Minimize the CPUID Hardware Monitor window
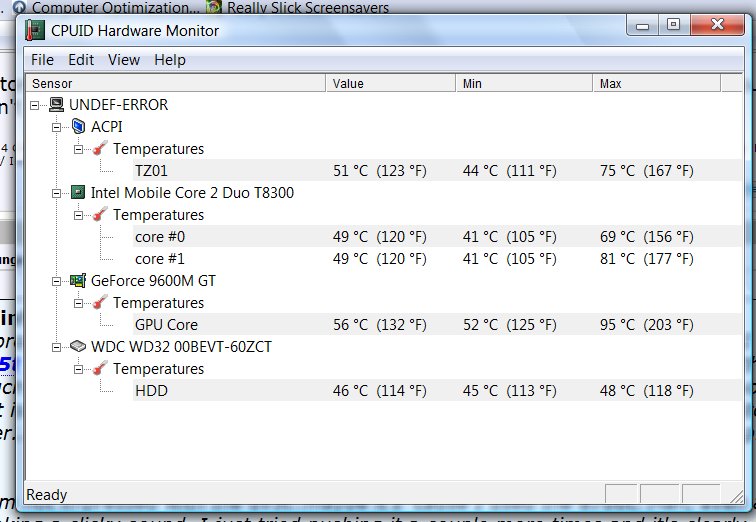The image size is (756, 522). coord(642,25)
